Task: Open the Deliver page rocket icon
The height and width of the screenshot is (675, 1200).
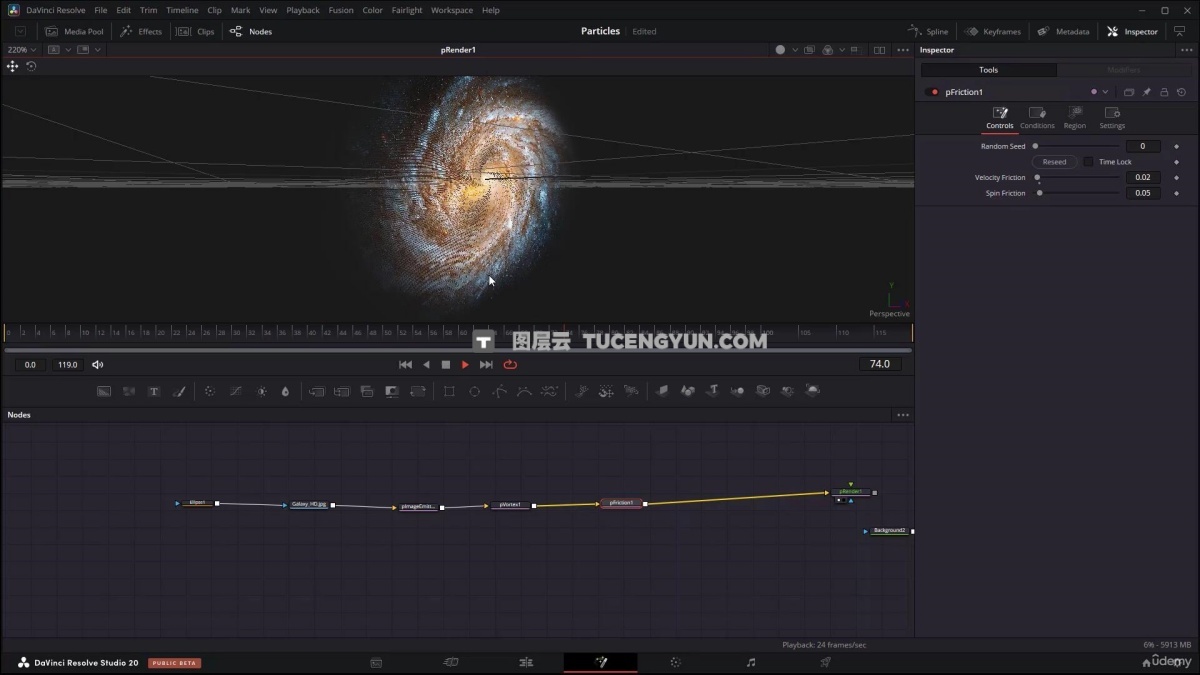Action: 825,662
